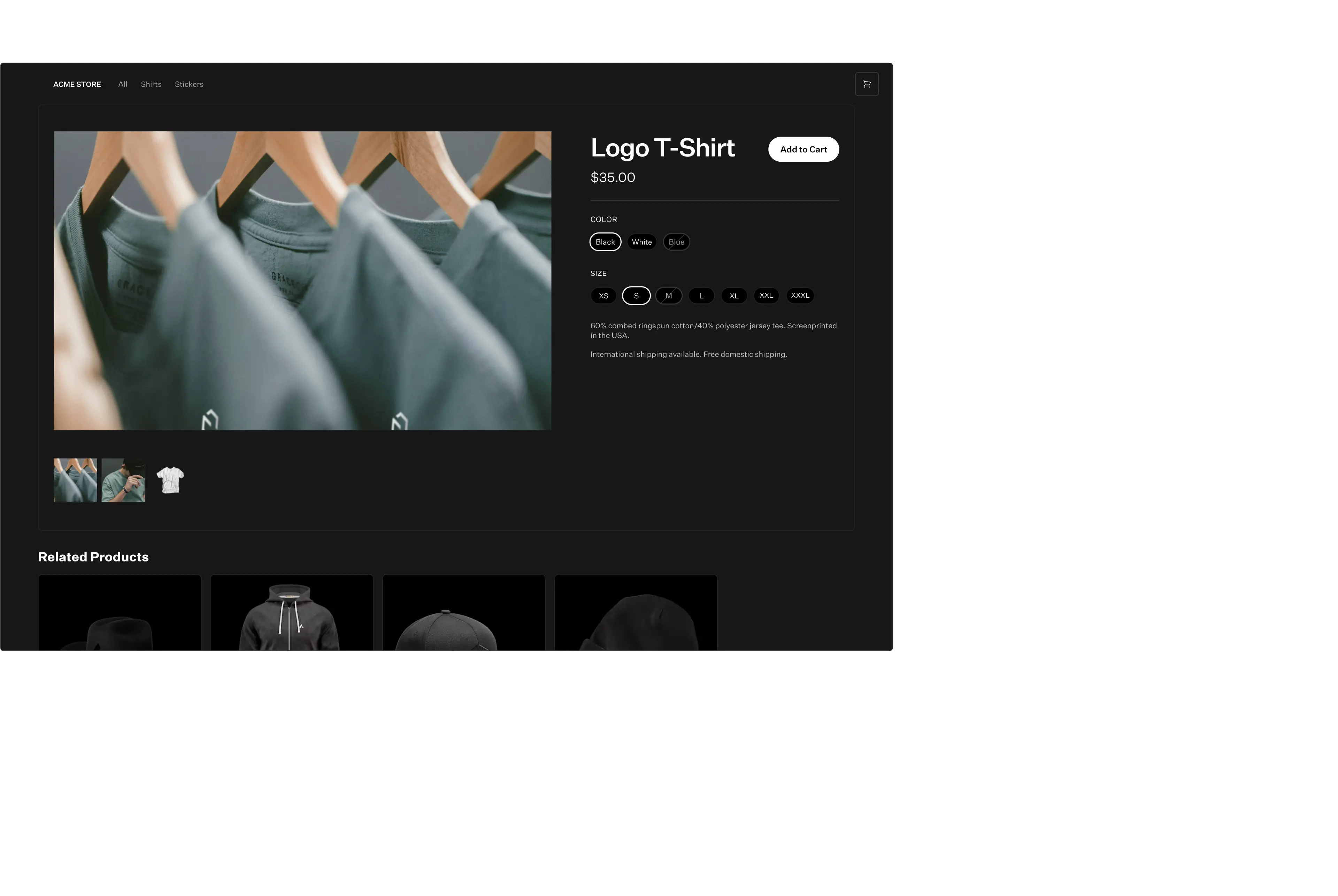Image resolution: width=1338 pixels, height=896 pixels.
Task: Select the White color option
Action: click(x=641, y=242)
